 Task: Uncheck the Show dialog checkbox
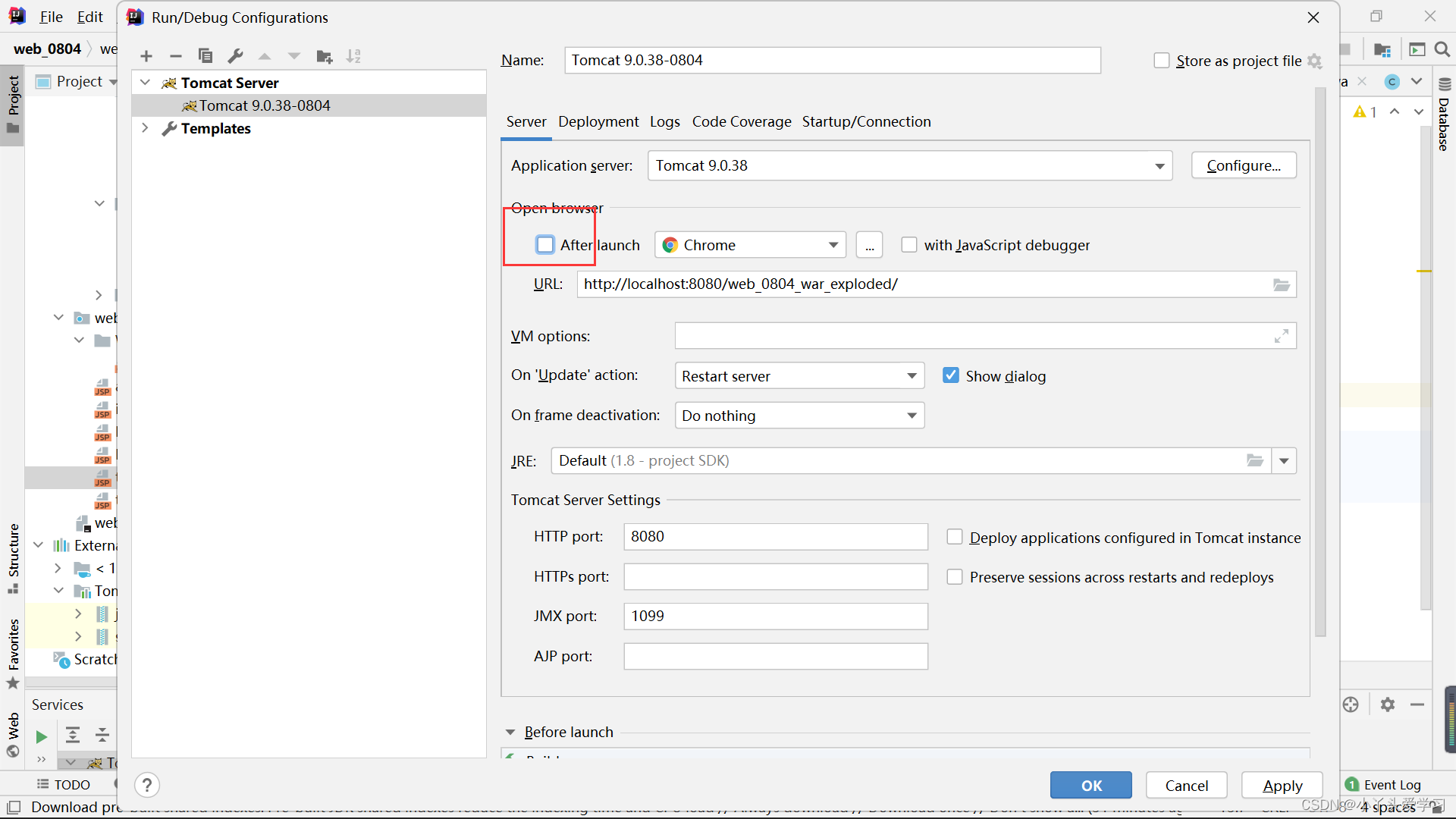(x=950, y=375)
